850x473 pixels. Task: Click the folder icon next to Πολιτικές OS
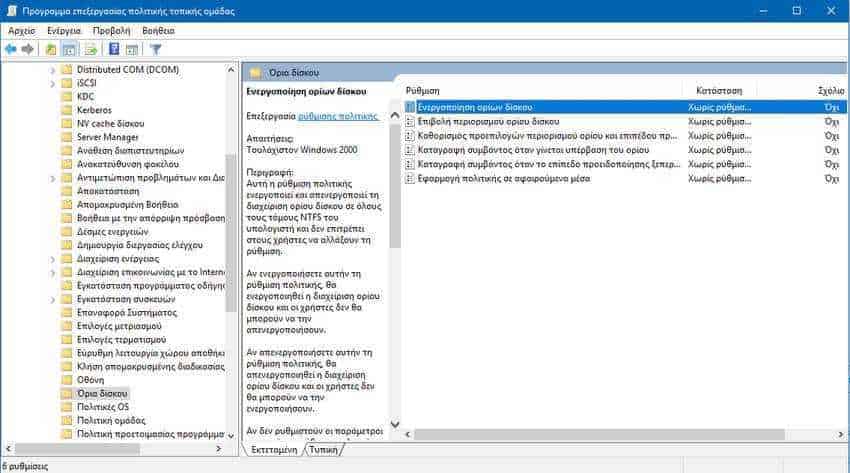tap(67, 407)
